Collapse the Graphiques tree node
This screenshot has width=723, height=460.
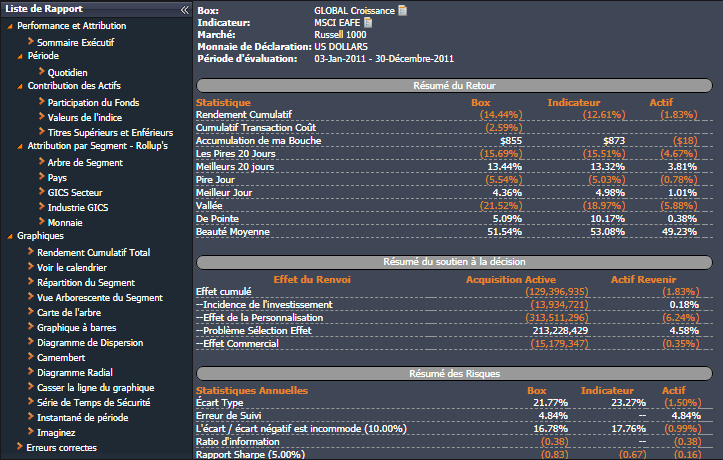tap(10, 236)
